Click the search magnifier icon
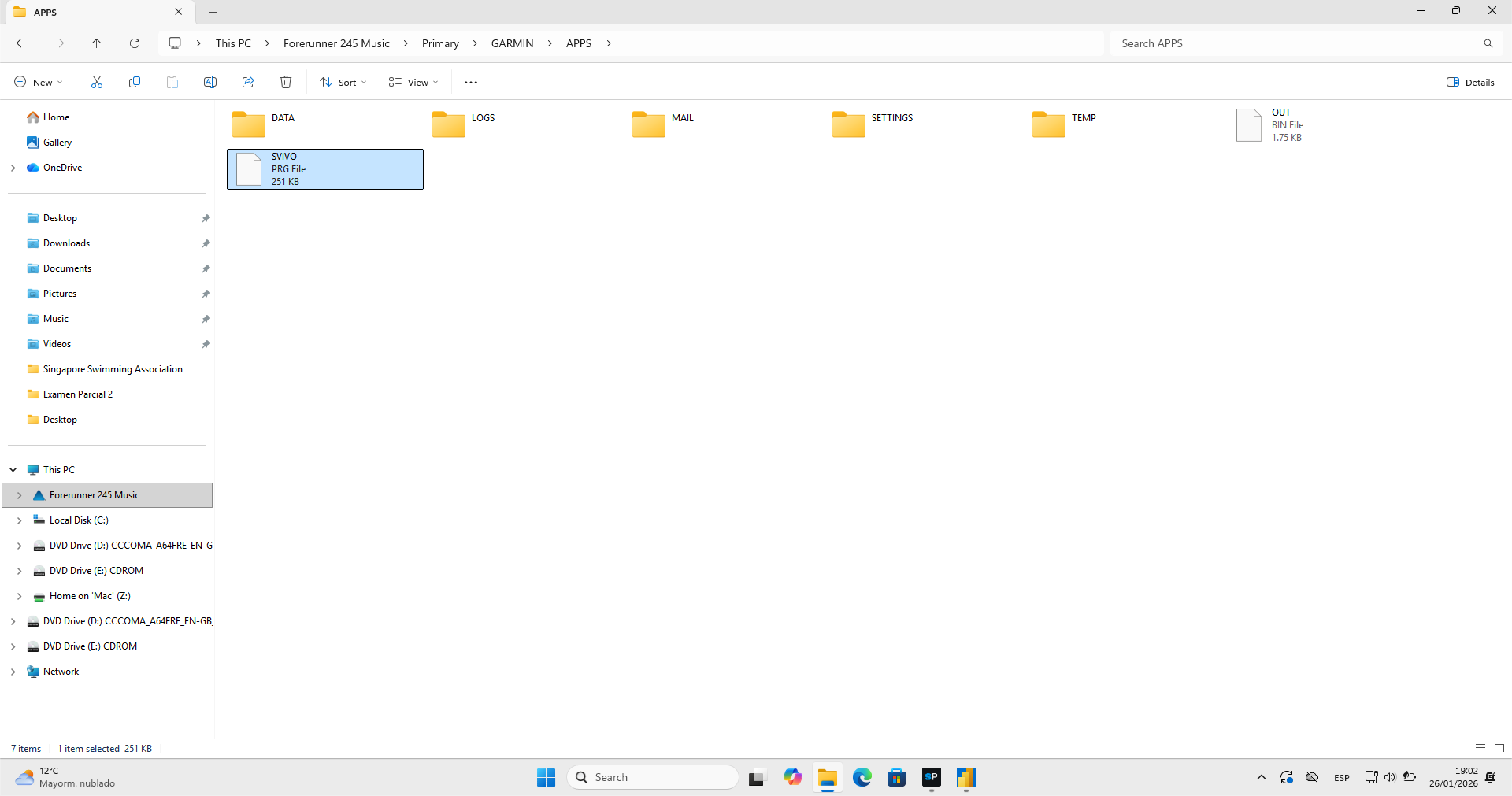Image resolution: width=1512 pixels, height=796 pixels. 1488,43
